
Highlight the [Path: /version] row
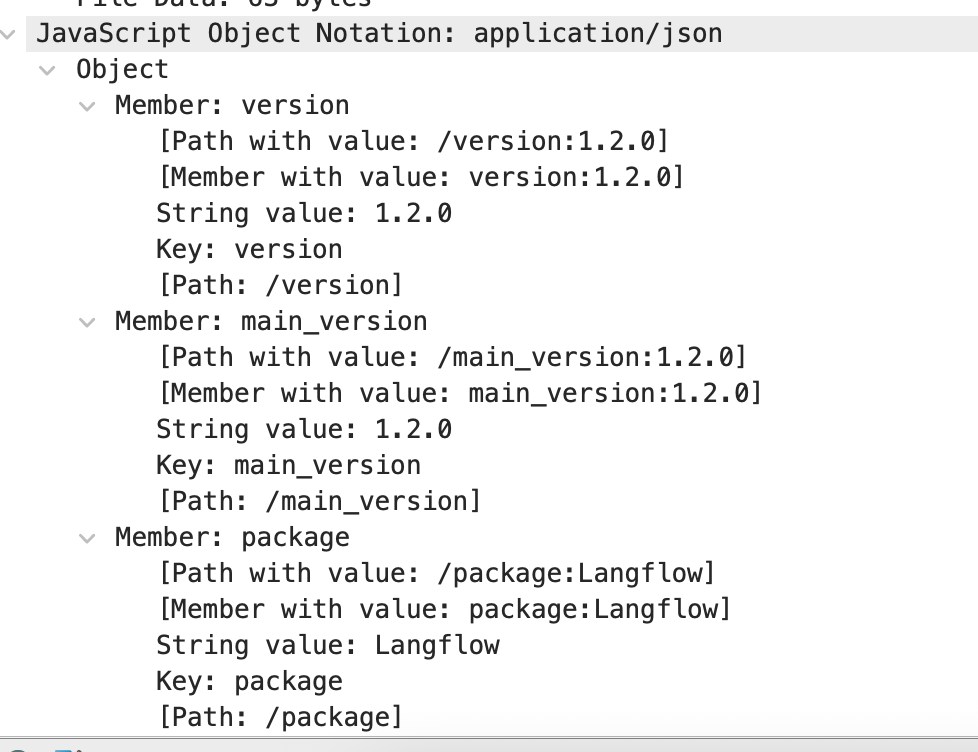(x=279, y=285)
